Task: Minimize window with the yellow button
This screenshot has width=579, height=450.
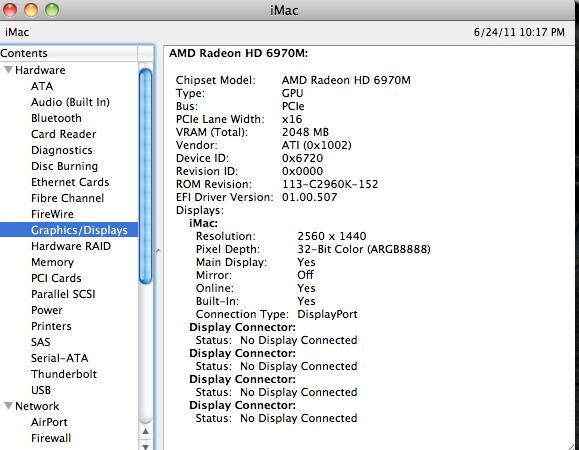Action: coord(31,10)
